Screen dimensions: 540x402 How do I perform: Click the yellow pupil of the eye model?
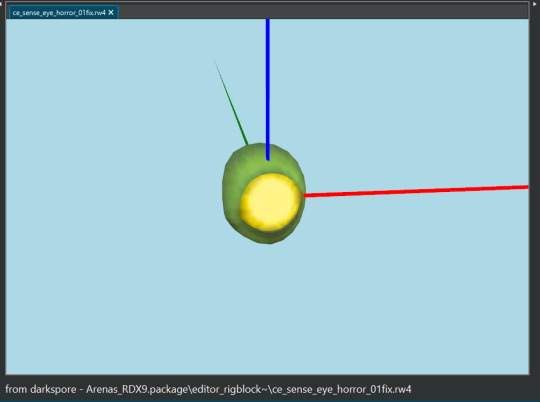tap(270, 202)
